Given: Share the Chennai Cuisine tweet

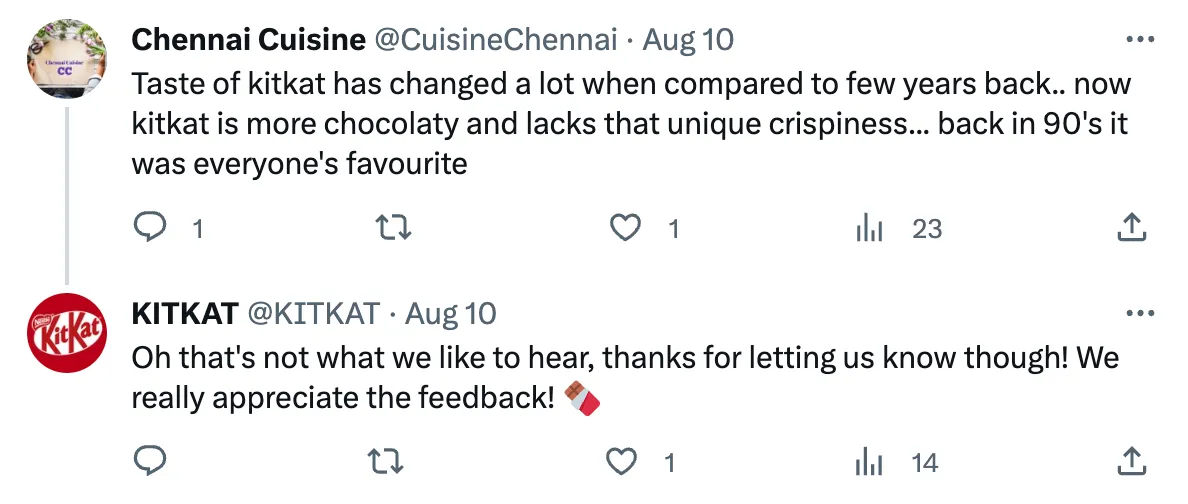Looking at the screenshot, I should 1130,229.
